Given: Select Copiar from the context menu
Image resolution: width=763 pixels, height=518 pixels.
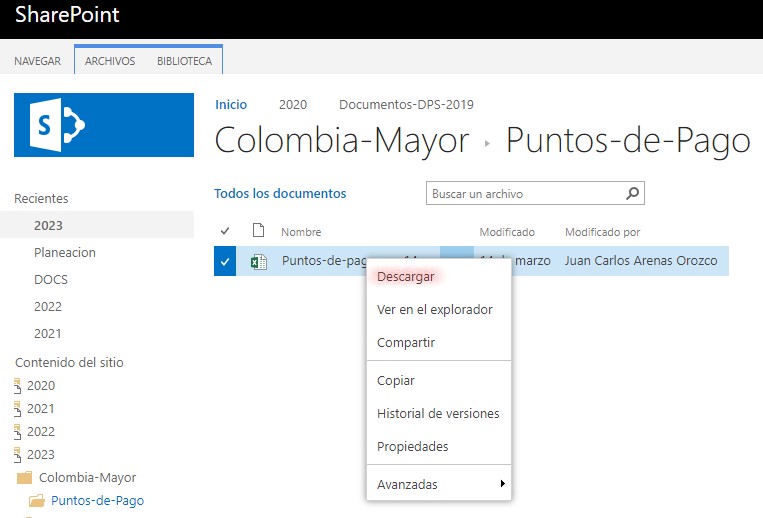Looking at the screenshot, I should [396, 380].
